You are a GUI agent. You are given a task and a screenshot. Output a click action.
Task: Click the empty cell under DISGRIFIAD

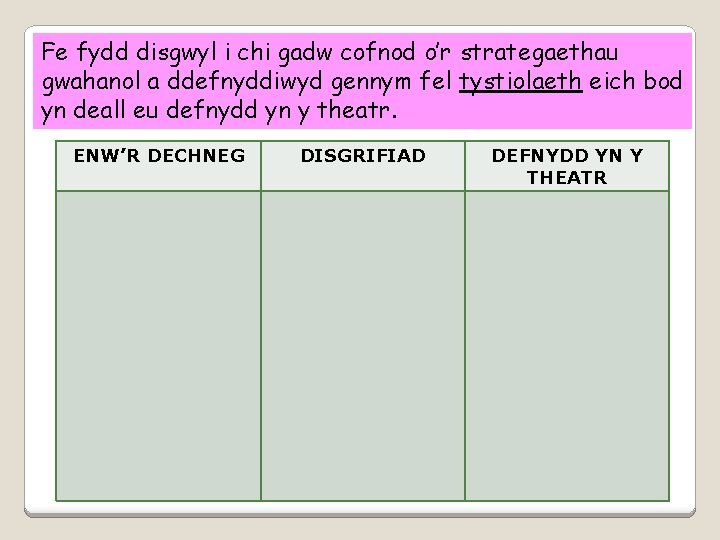click(x=363, y=346)
